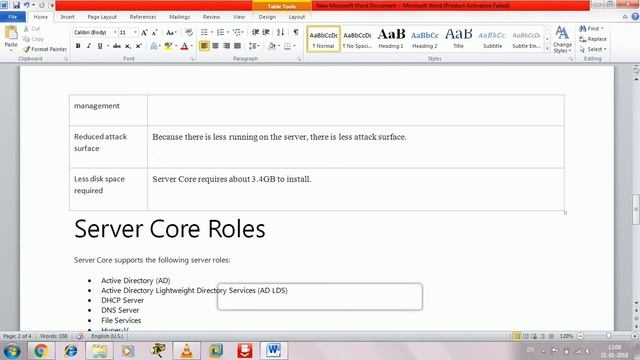Minimize the ribbon with the caret icon
The width and height of the screenshot is (640, 360).
(x=625, y=17)
